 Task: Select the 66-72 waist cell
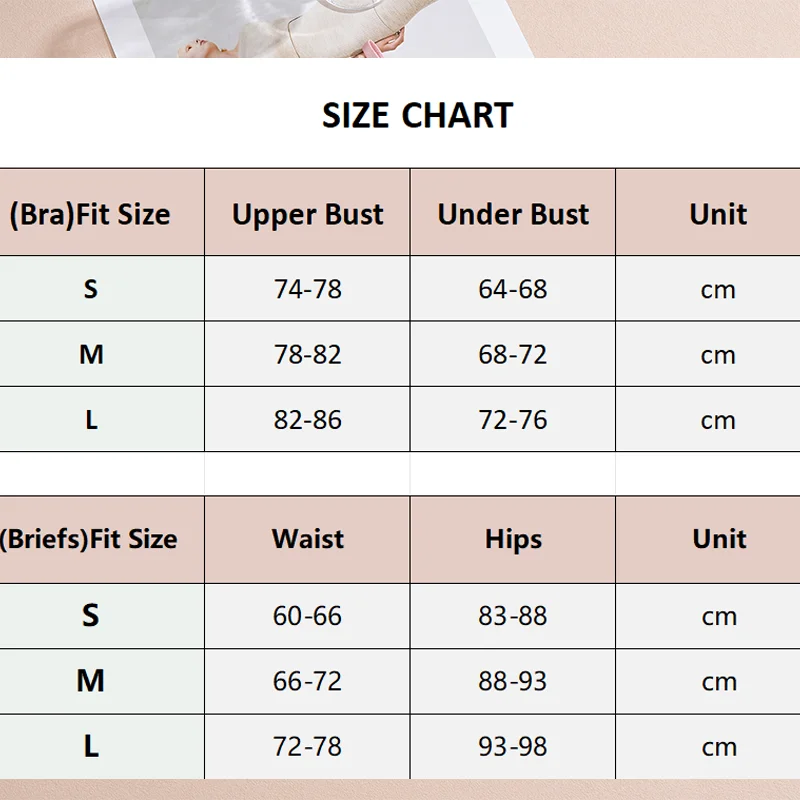tap(308, 681)
